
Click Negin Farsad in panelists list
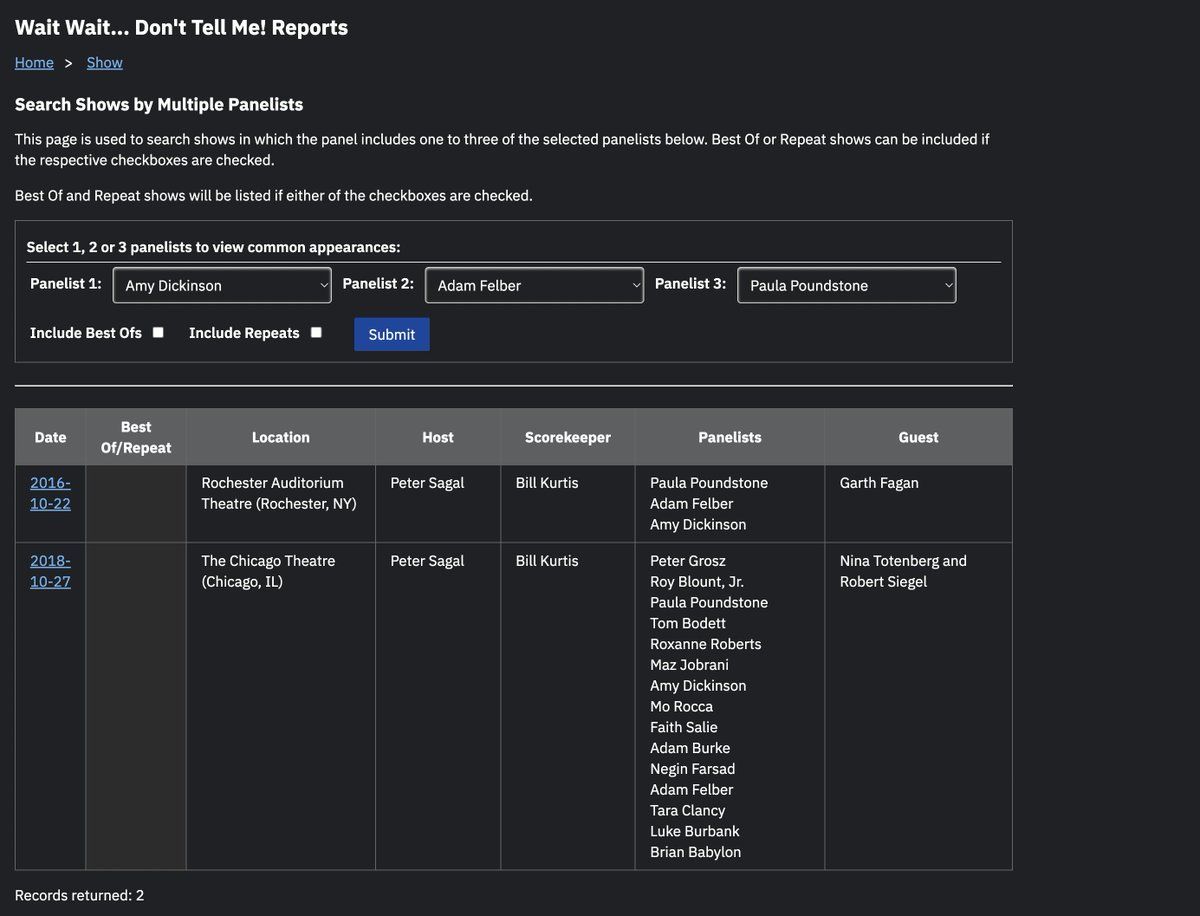coord(692,769)
